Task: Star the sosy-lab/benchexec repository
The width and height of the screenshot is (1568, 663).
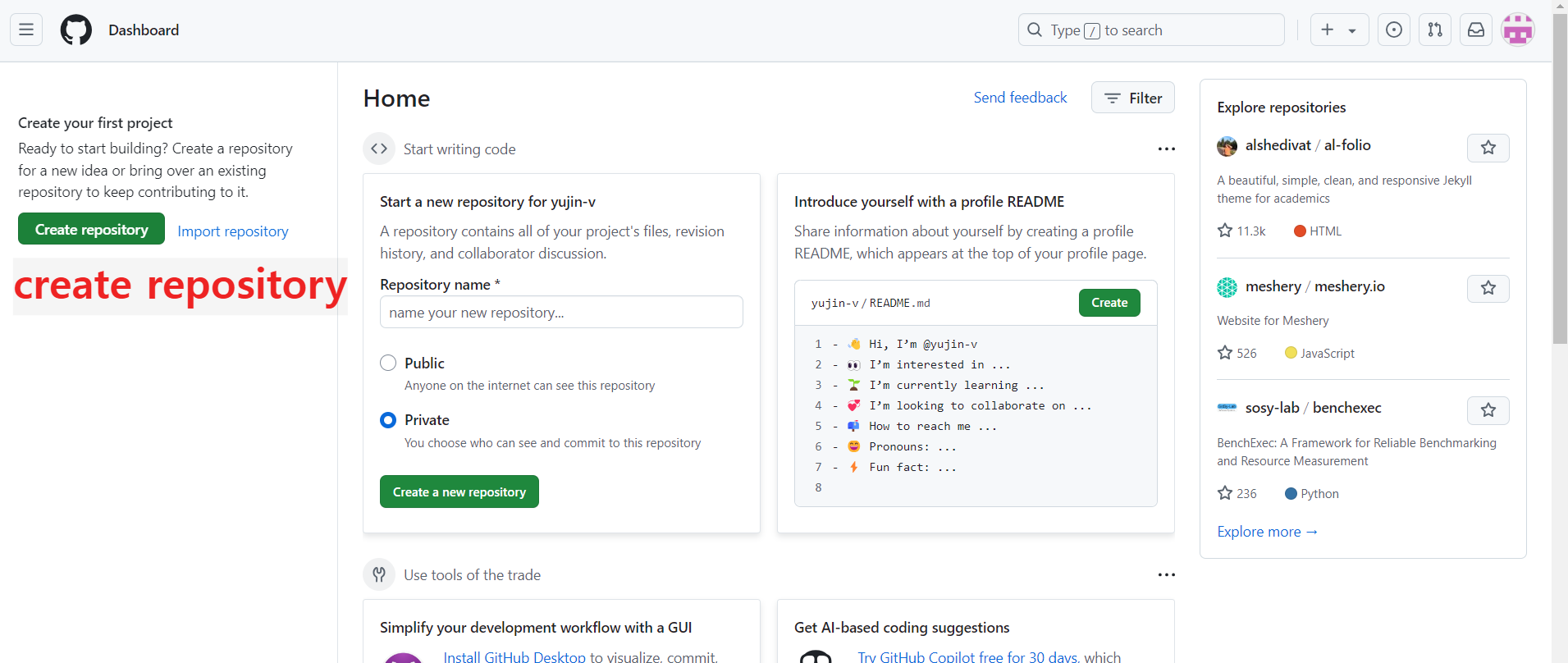Action: [1488, 410]
